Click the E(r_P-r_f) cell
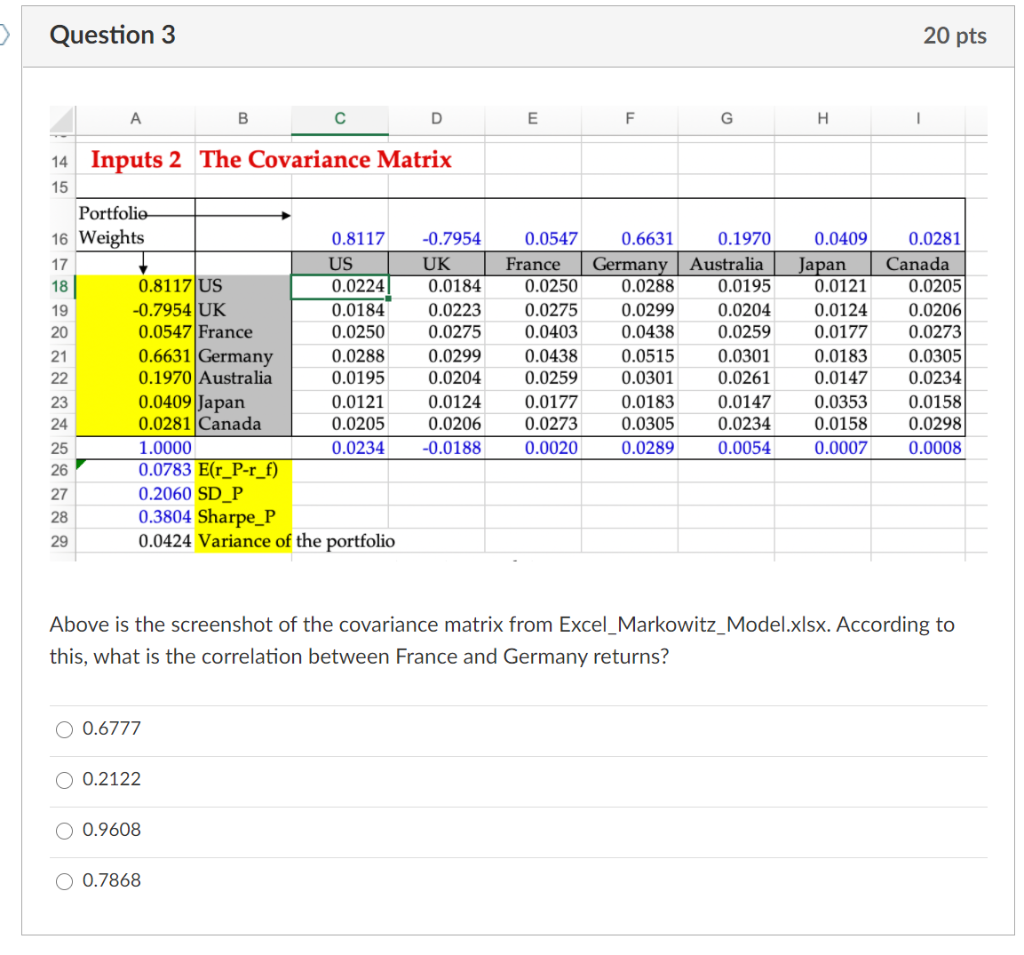 point(240,469)
